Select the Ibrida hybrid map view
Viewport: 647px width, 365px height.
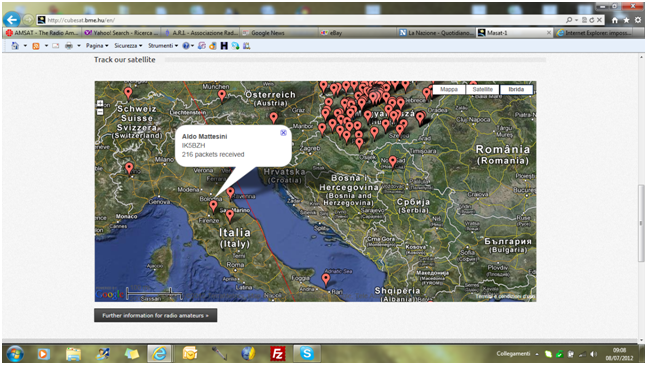(x=516, y=89)
